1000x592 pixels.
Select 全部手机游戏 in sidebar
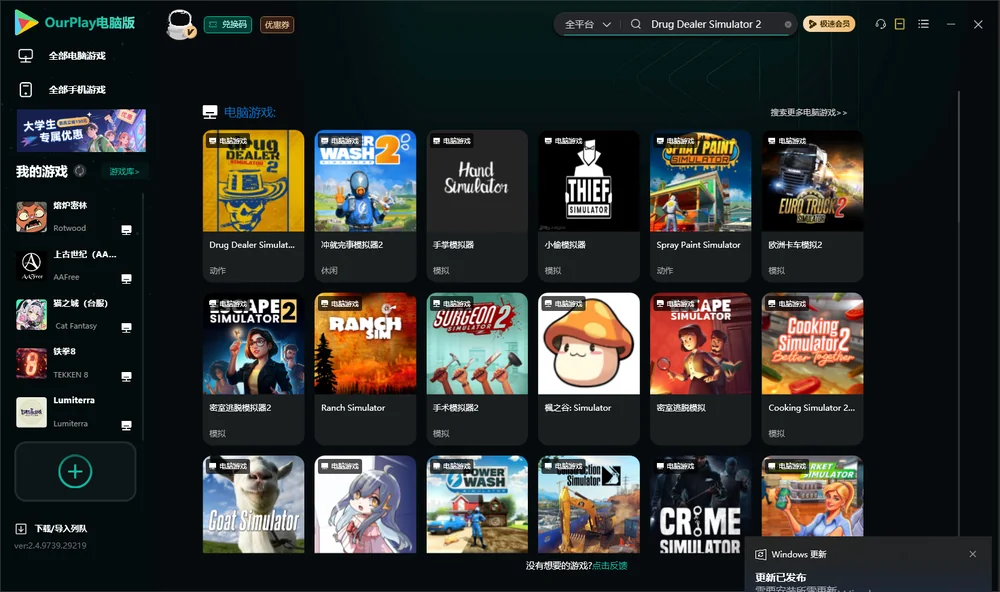coord(77,90)
